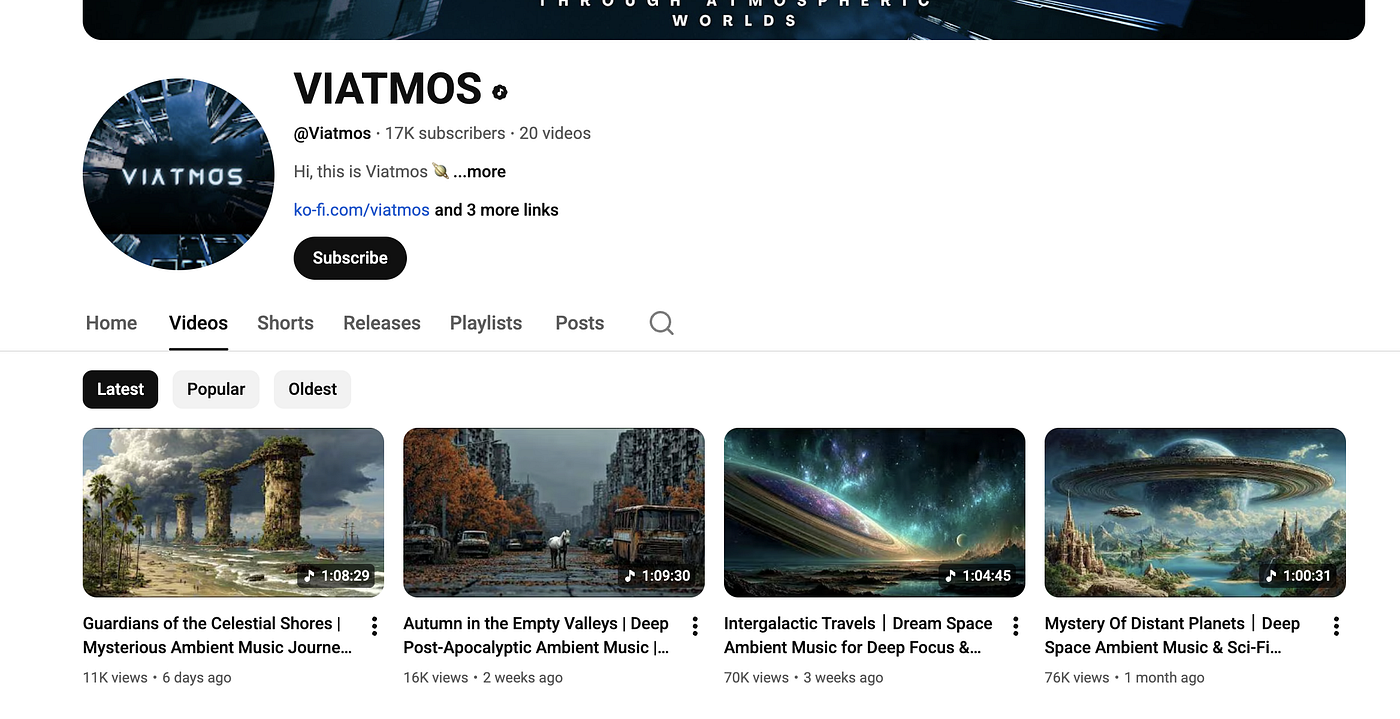1400x719 pixels.
Task: Open options menu for Autumn in the Empty Valleys
Action: pos(695,626)
